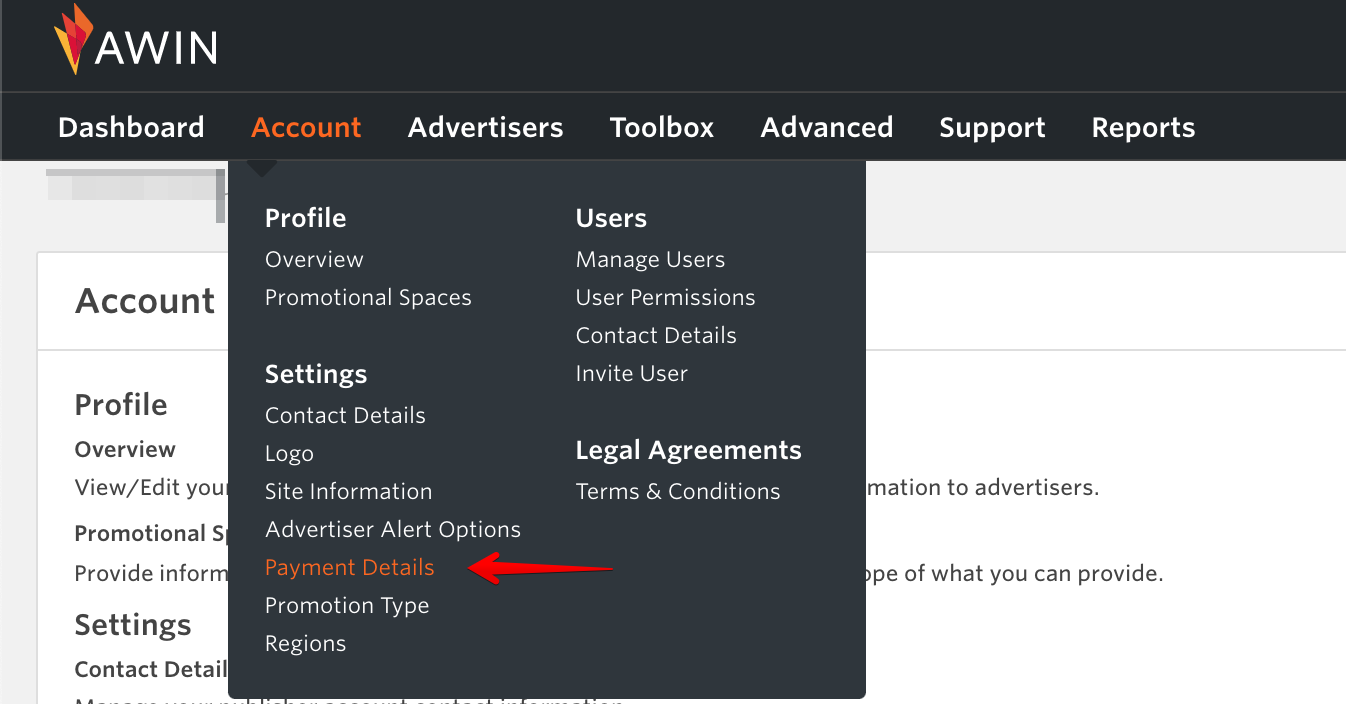Open Terms & Conditions

tap(678, 491)
